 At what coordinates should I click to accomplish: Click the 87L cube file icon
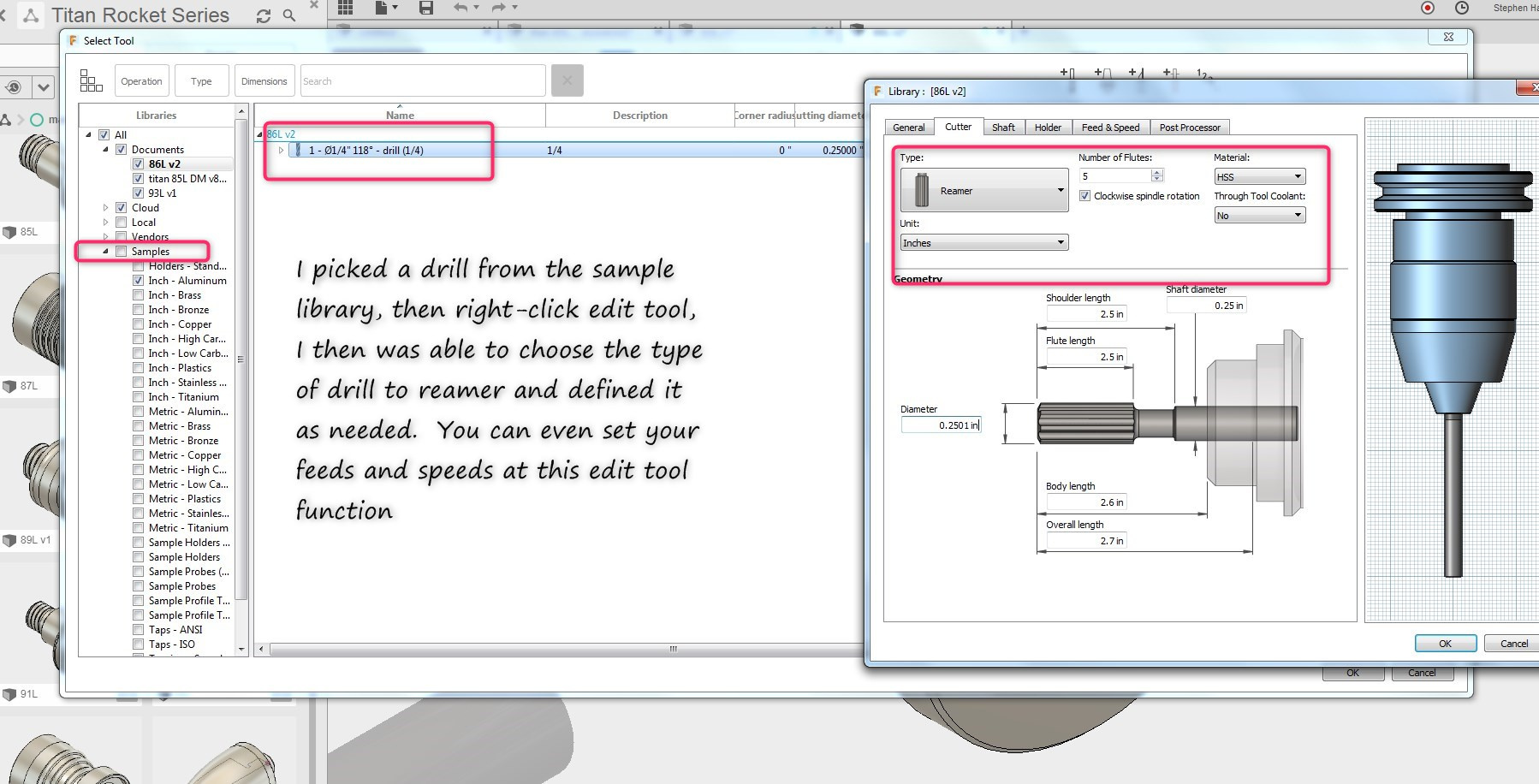tap(9, 386)
